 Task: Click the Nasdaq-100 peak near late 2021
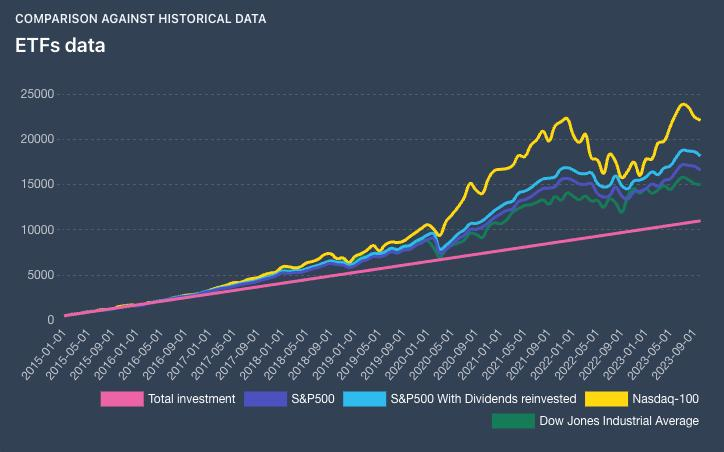(x=567, y=119)
